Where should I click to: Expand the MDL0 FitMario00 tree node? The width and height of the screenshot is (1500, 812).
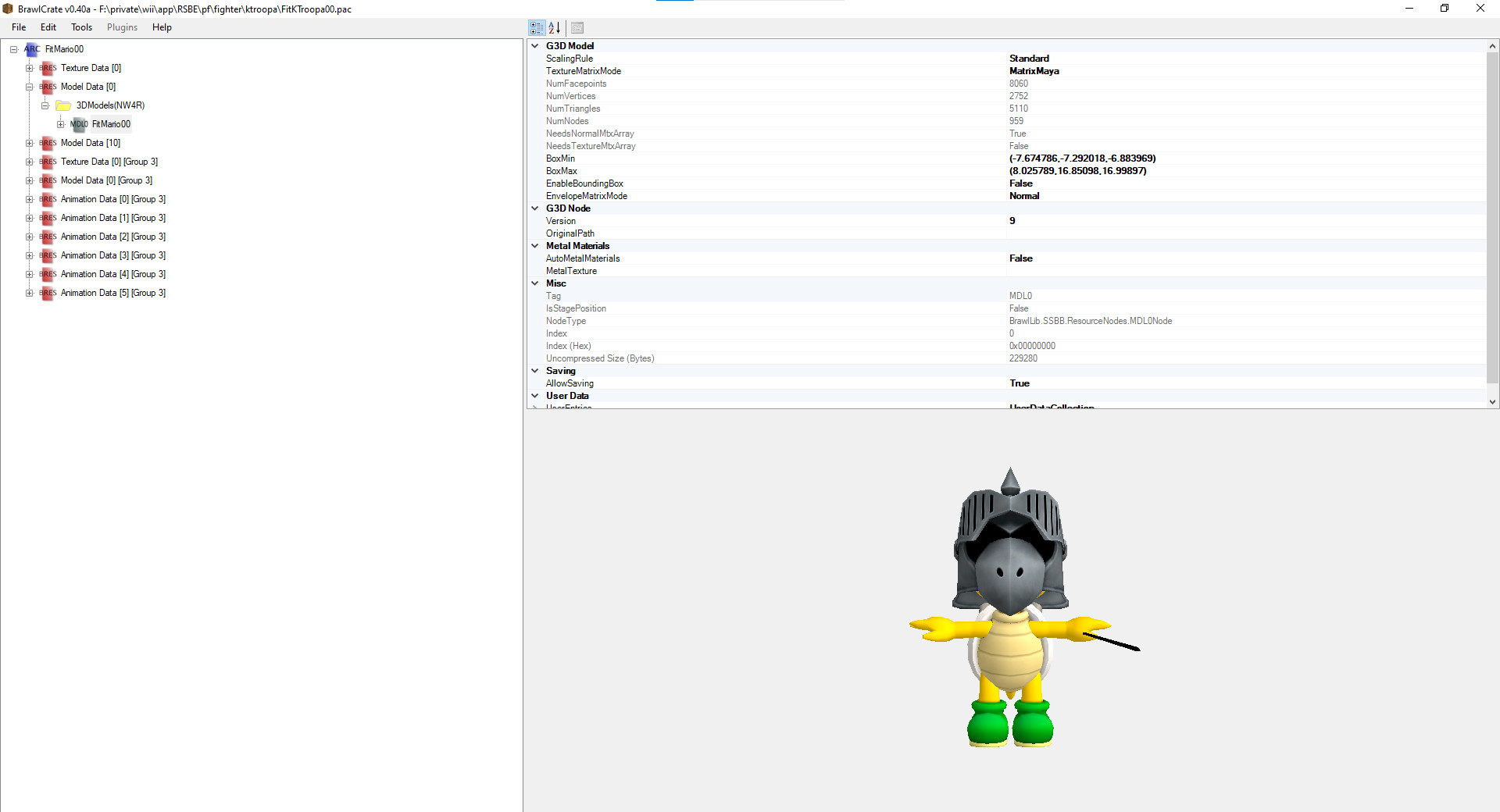point(60,124)
